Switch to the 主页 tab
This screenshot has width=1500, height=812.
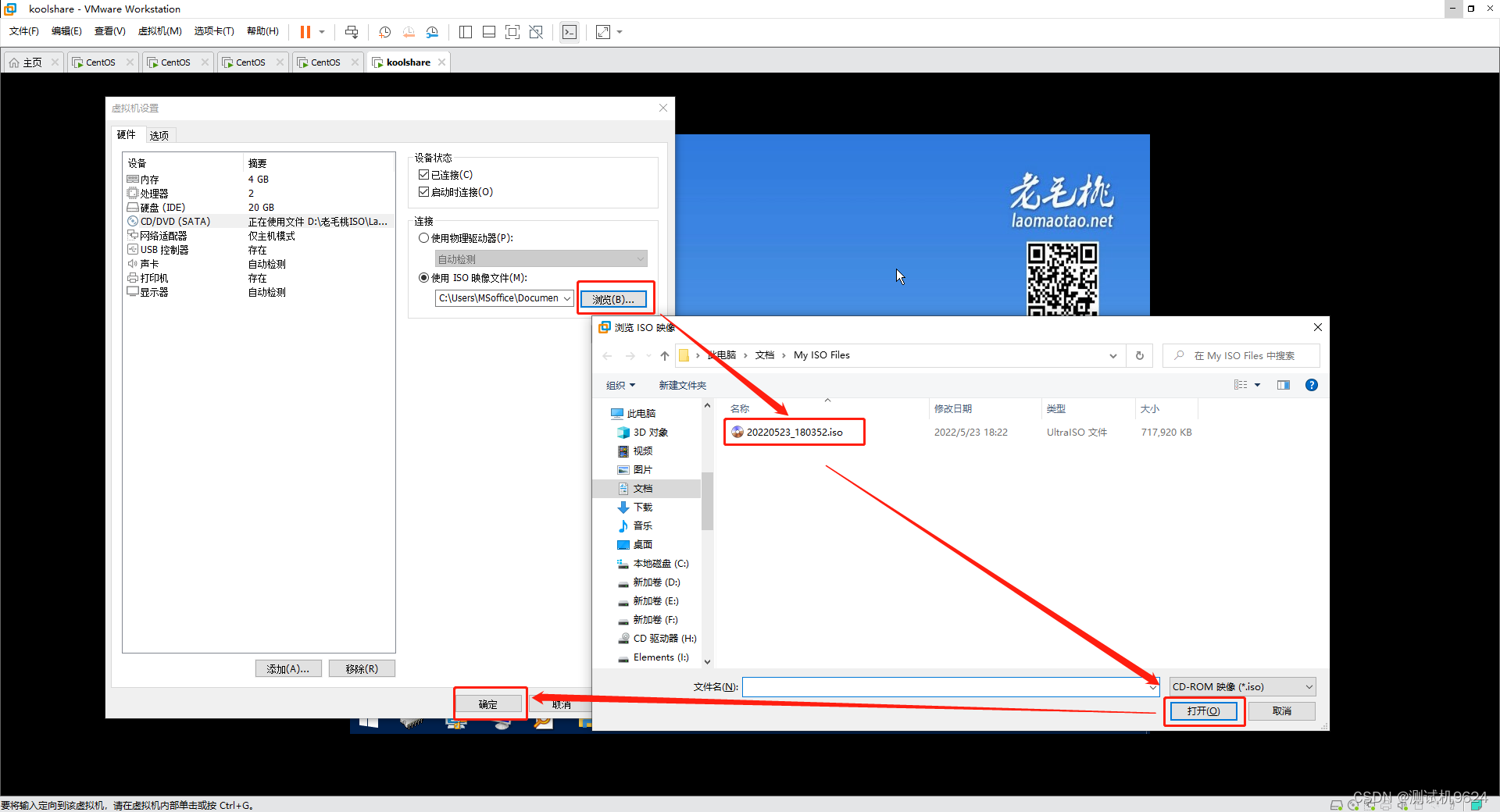tap(33, 62)
